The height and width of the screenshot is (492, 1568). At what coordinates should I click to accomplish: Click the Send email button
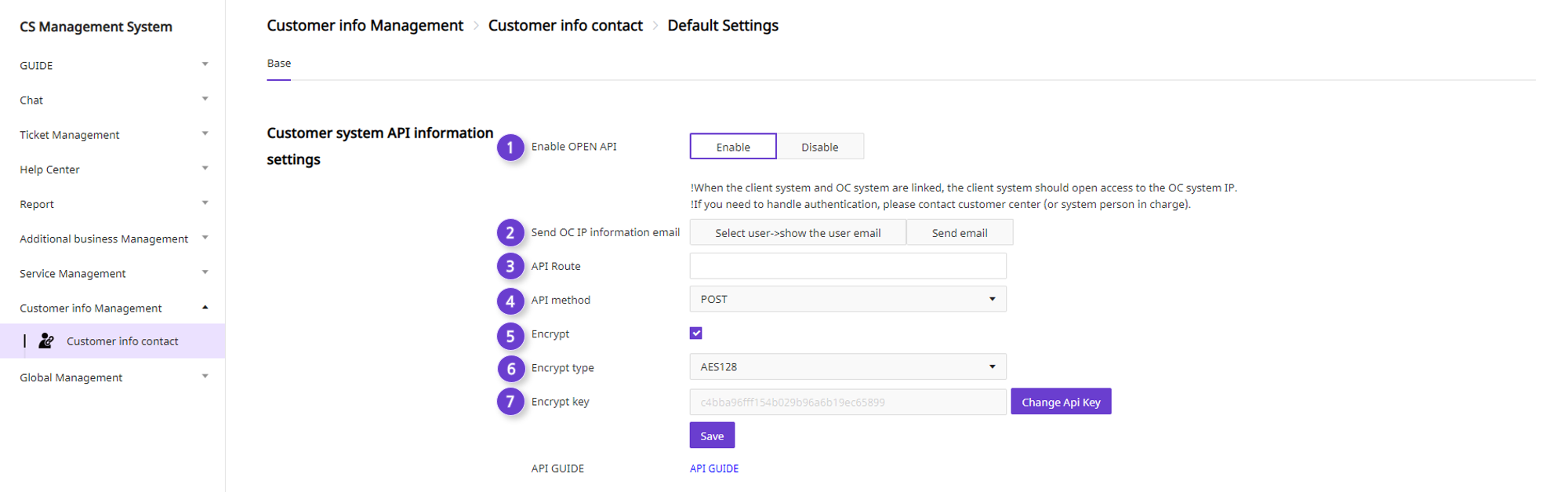click(960, 232)
